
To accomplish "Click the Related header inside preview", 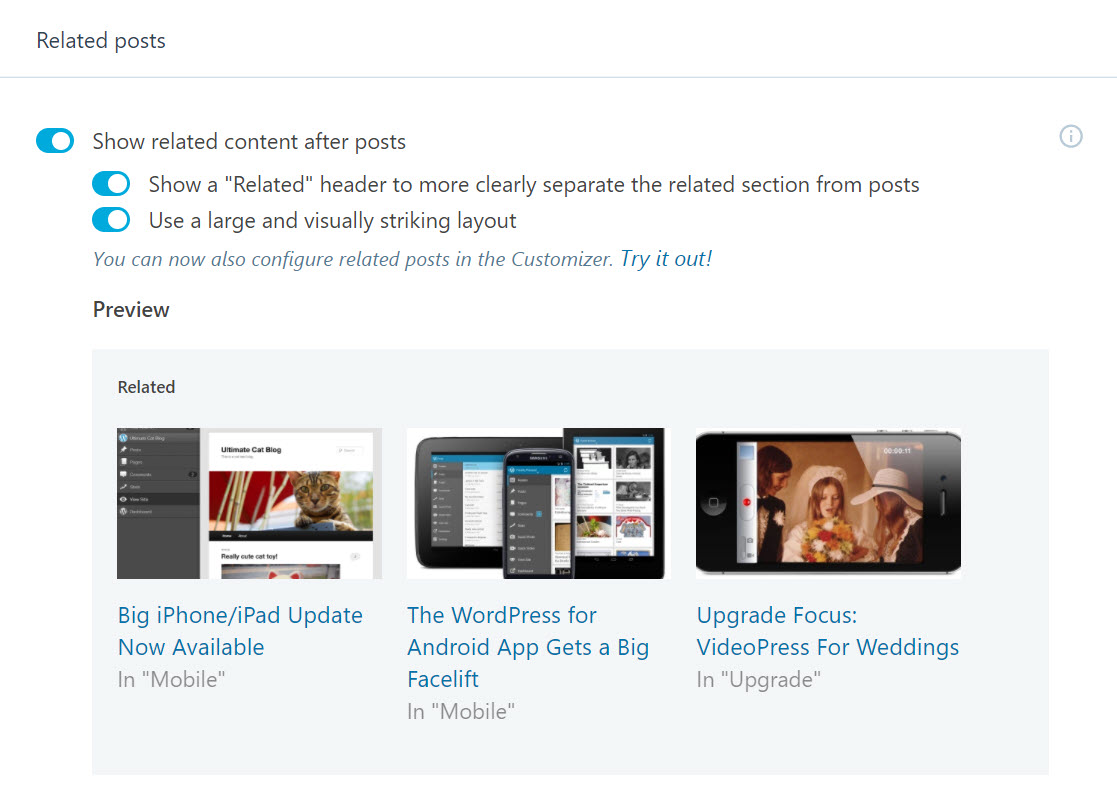I will [x=147, y=387].
